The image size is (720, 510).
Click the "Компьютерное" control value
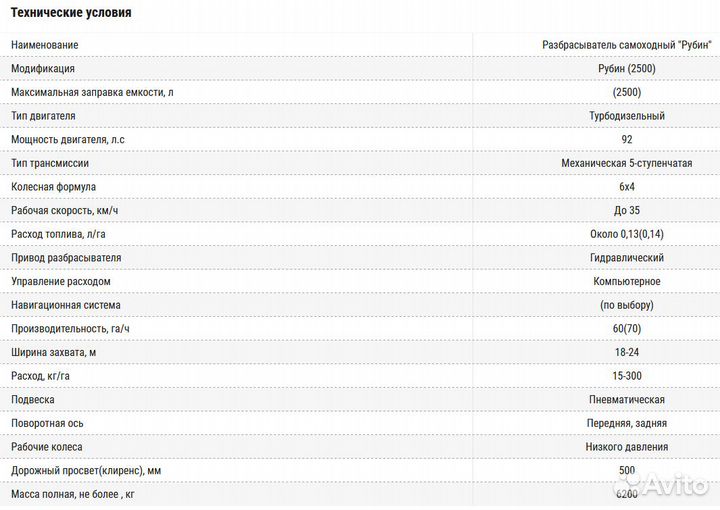click(627, 282)
